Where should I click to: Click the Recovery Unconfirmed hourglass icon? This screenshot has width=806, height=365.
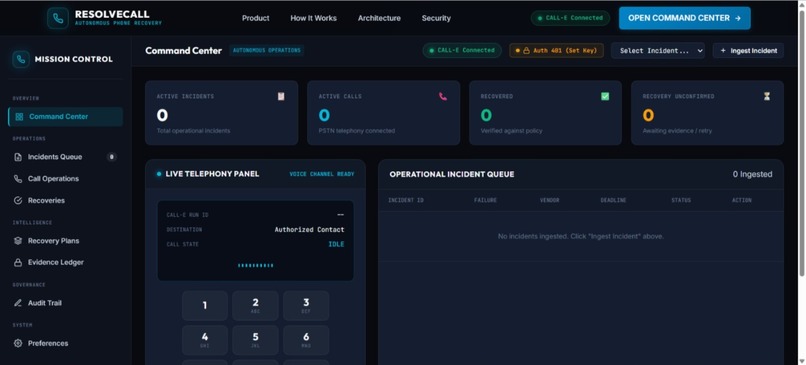767,96
